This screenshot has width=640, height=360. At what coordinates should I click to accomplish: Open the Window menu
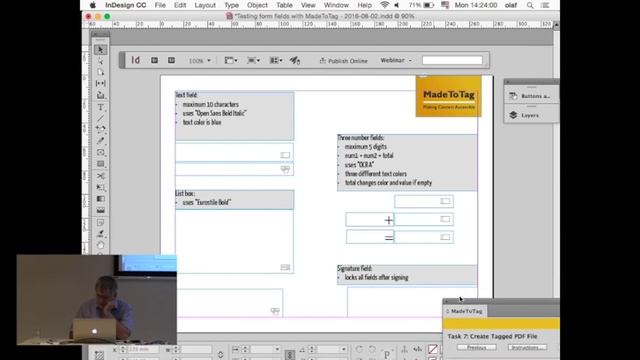(336, 5)
